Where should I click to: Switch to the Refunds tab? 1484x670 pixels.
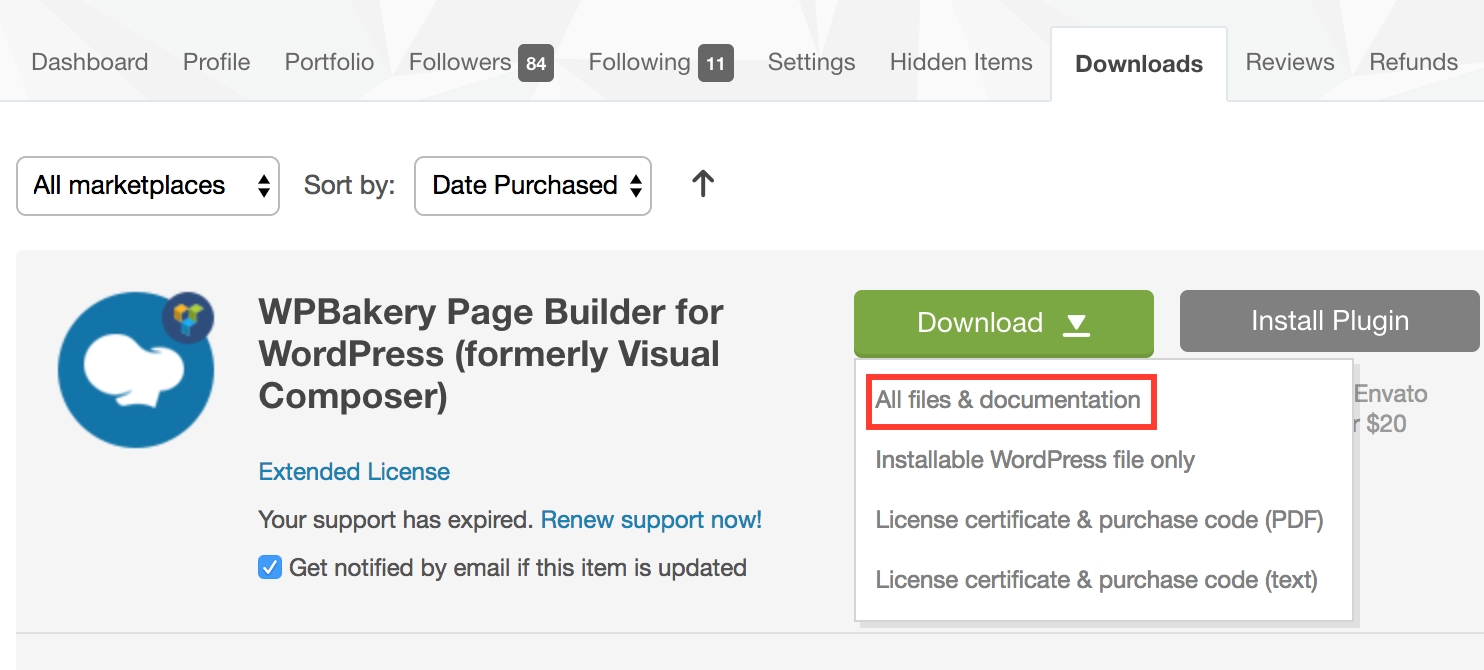(x=1413, y=62)
